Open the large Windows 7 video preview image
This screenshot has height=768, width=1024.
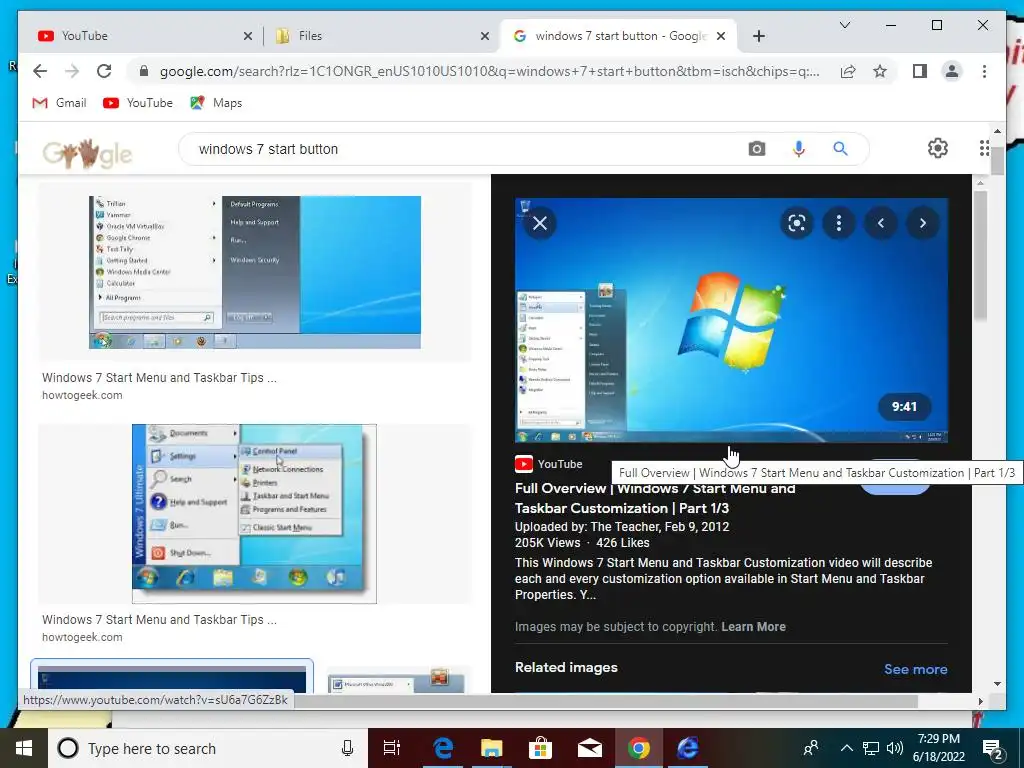731,320
